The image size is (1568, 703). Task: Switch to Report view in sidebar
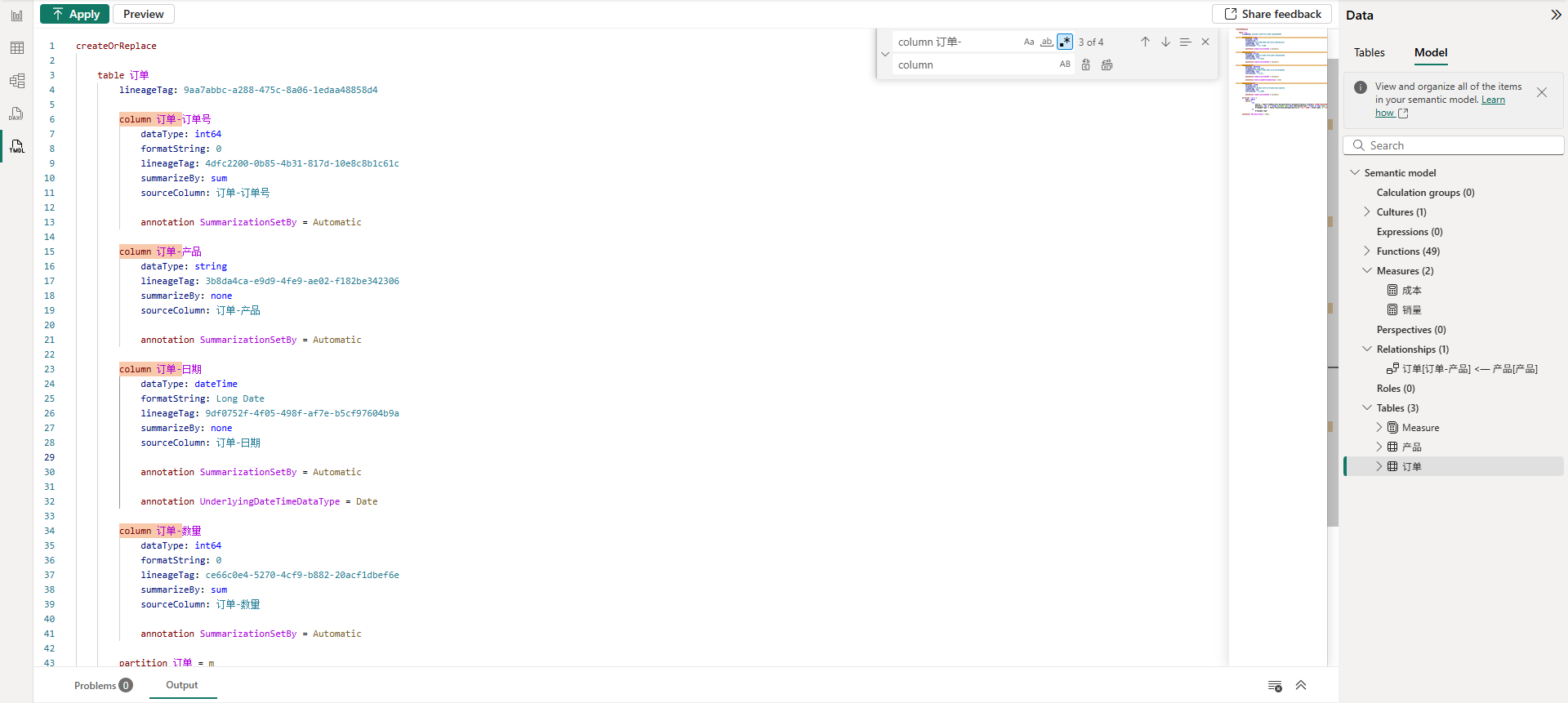pyautogui.click(x=16, y=16)
